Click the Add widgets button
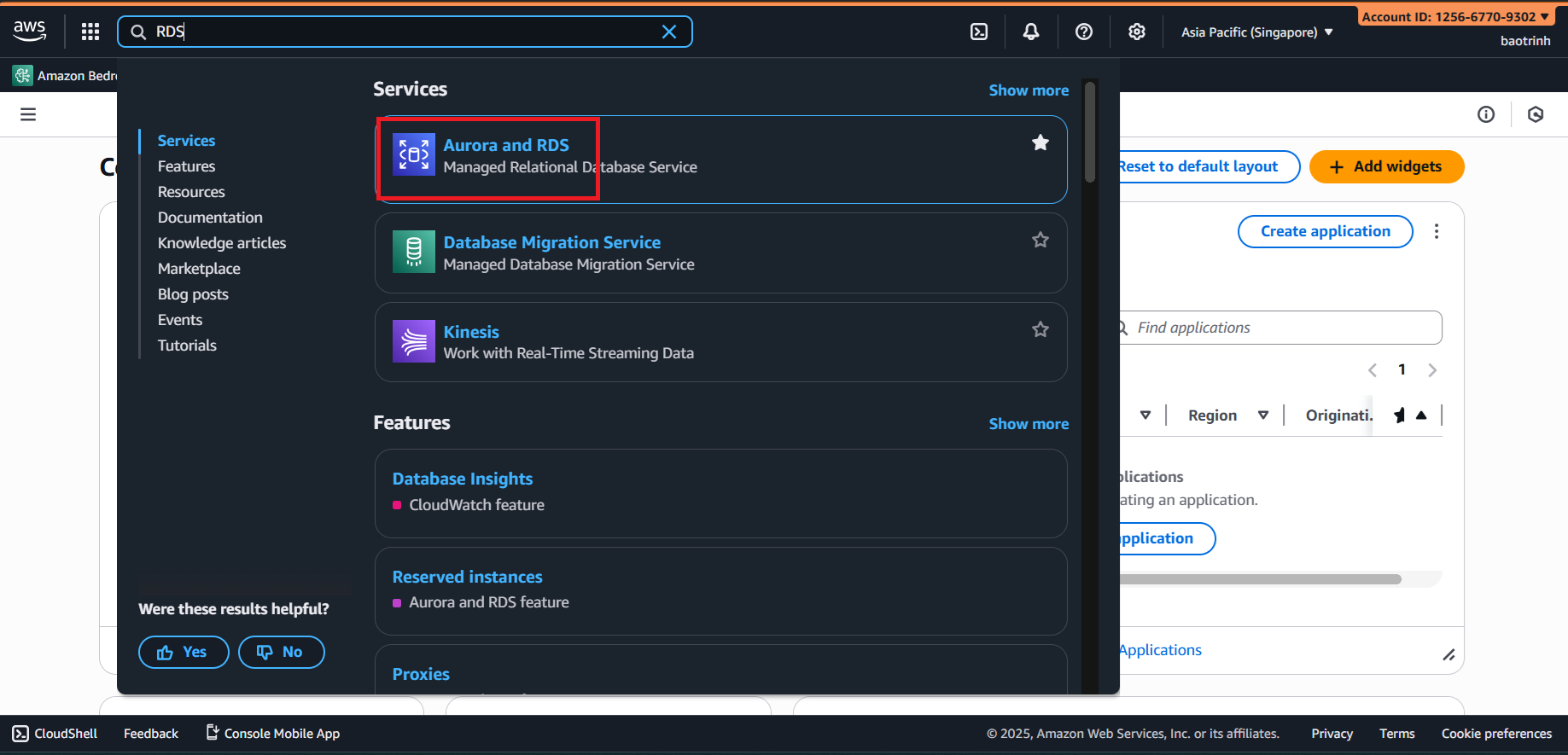The width and height of the screenshot is (1568, 755). click(1386, 166)
